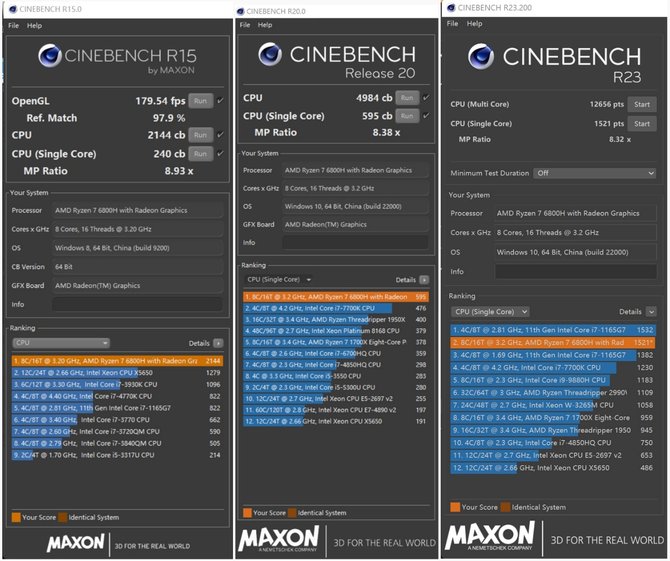This screenshot has height=561, width=670.
Task: Open File menu in Cinebench R23 window
Action: (x=453, y=23)
